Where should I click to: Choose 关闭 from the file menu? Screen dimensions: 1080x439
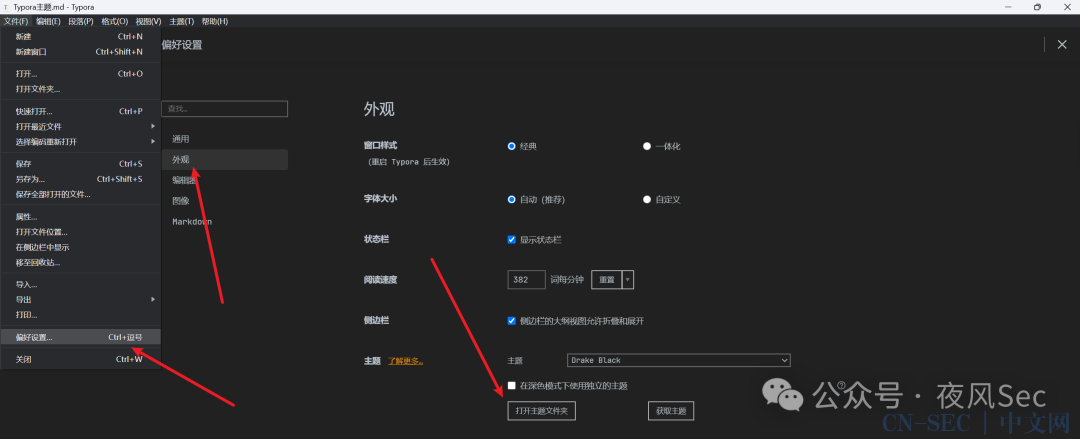click(81, 359)
